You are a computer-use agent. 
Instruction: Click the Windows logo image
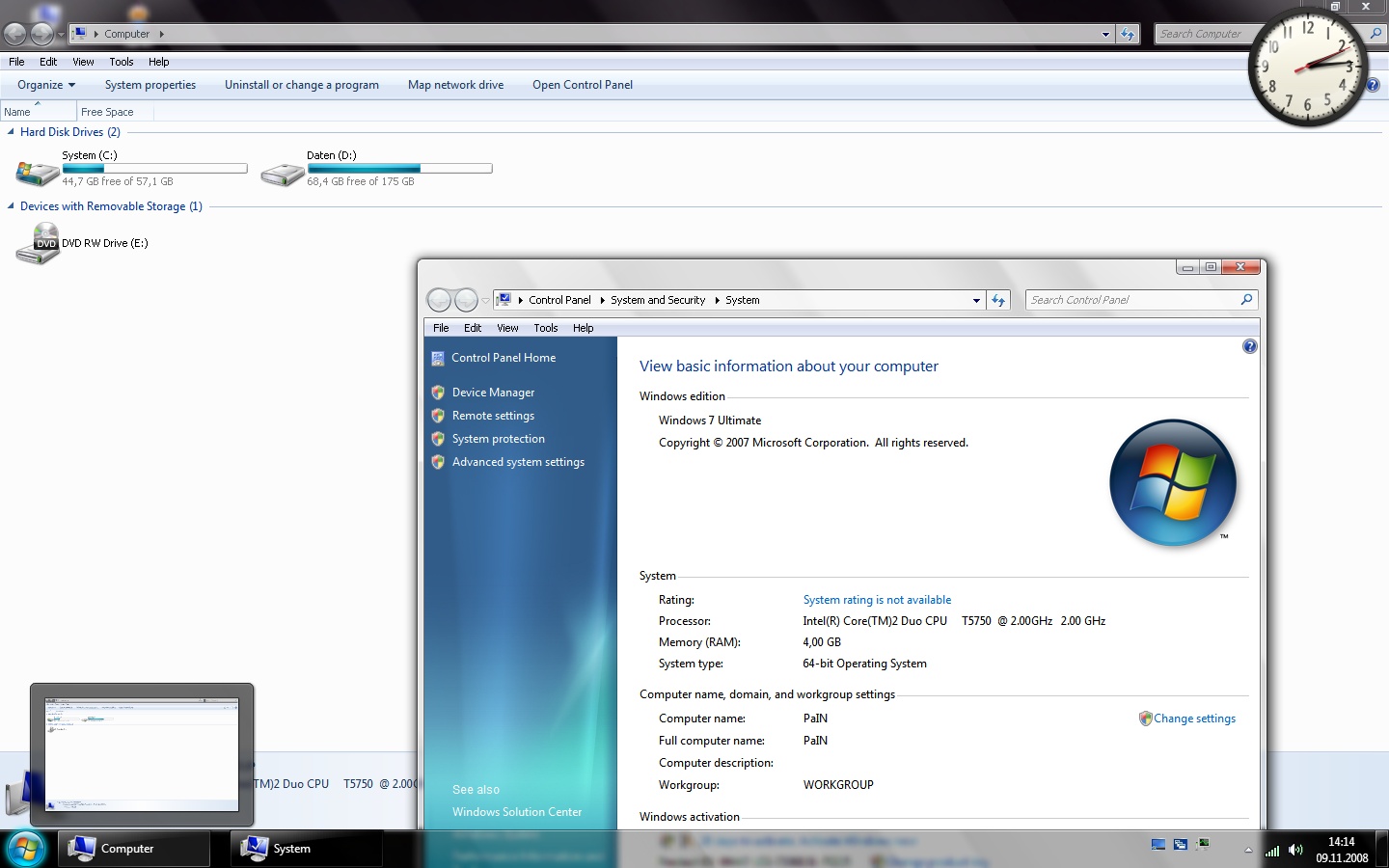(x=1173, y=482)
